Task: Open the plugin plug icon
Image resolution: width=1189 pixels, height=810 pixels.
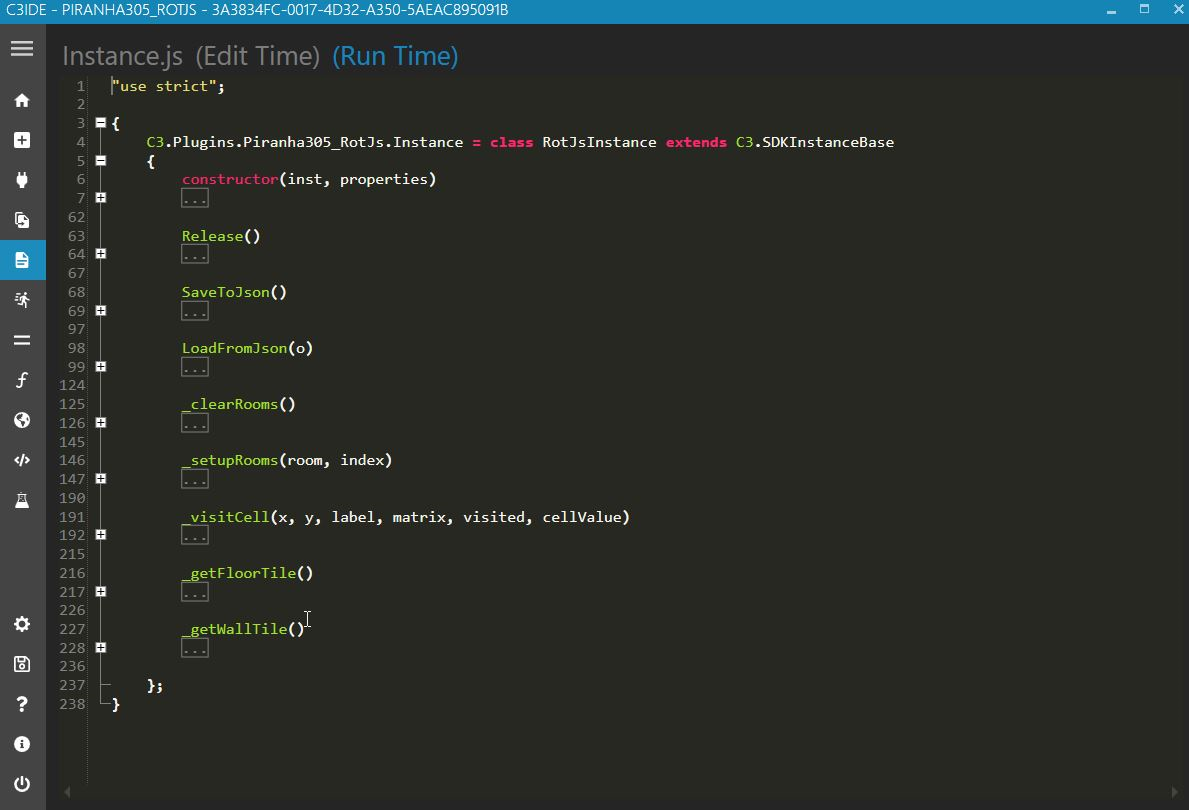Action: [x=22, y=180]
